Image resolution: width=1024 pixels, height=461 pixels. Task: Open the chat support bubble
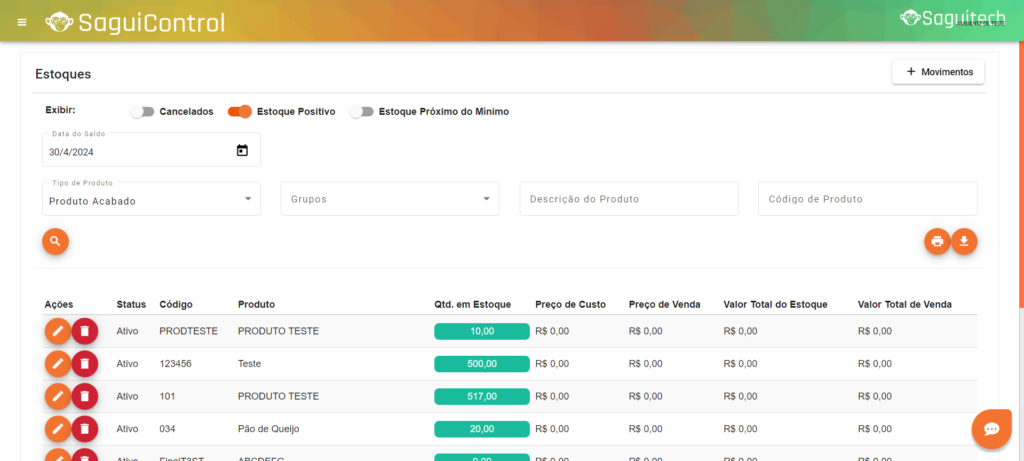991,428
